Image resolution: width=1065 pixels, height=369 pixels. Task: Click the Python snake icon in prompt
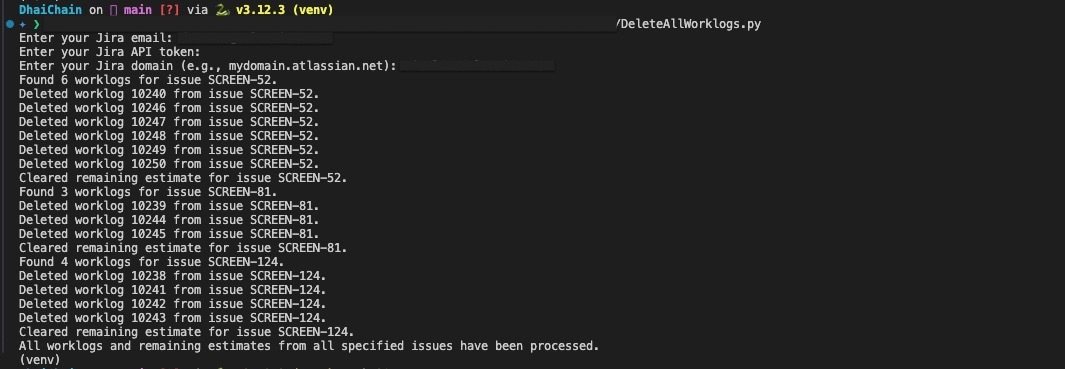[x=221, y=10]
